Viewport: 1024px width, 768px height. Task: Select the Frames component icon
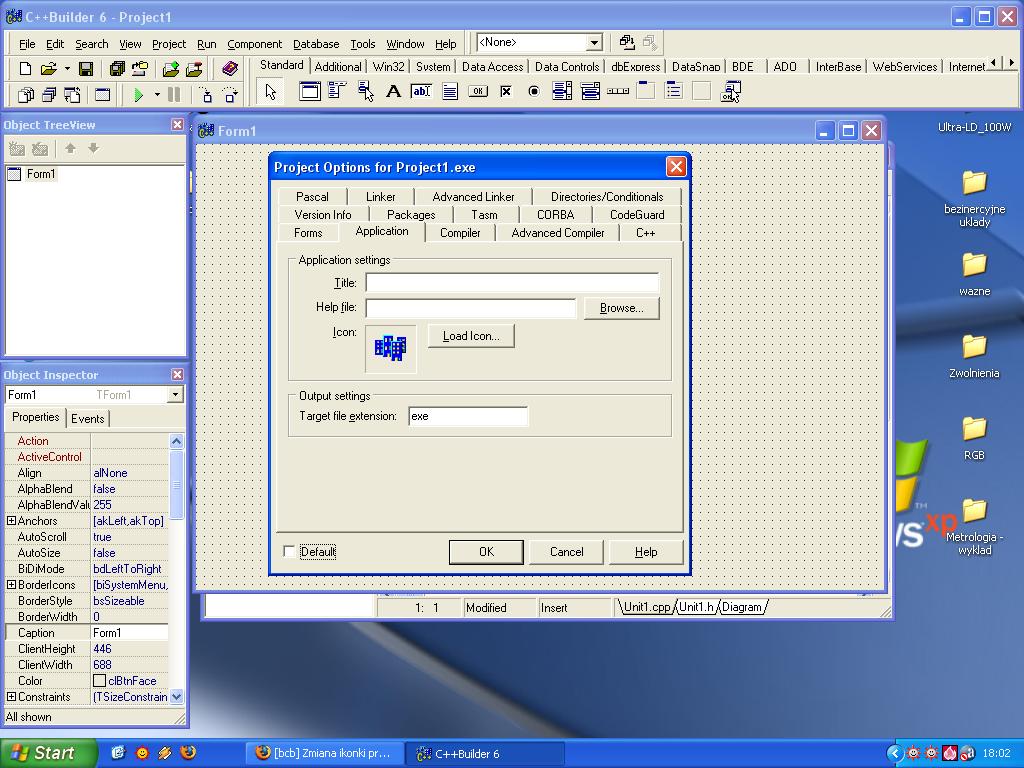pos(310,91)
